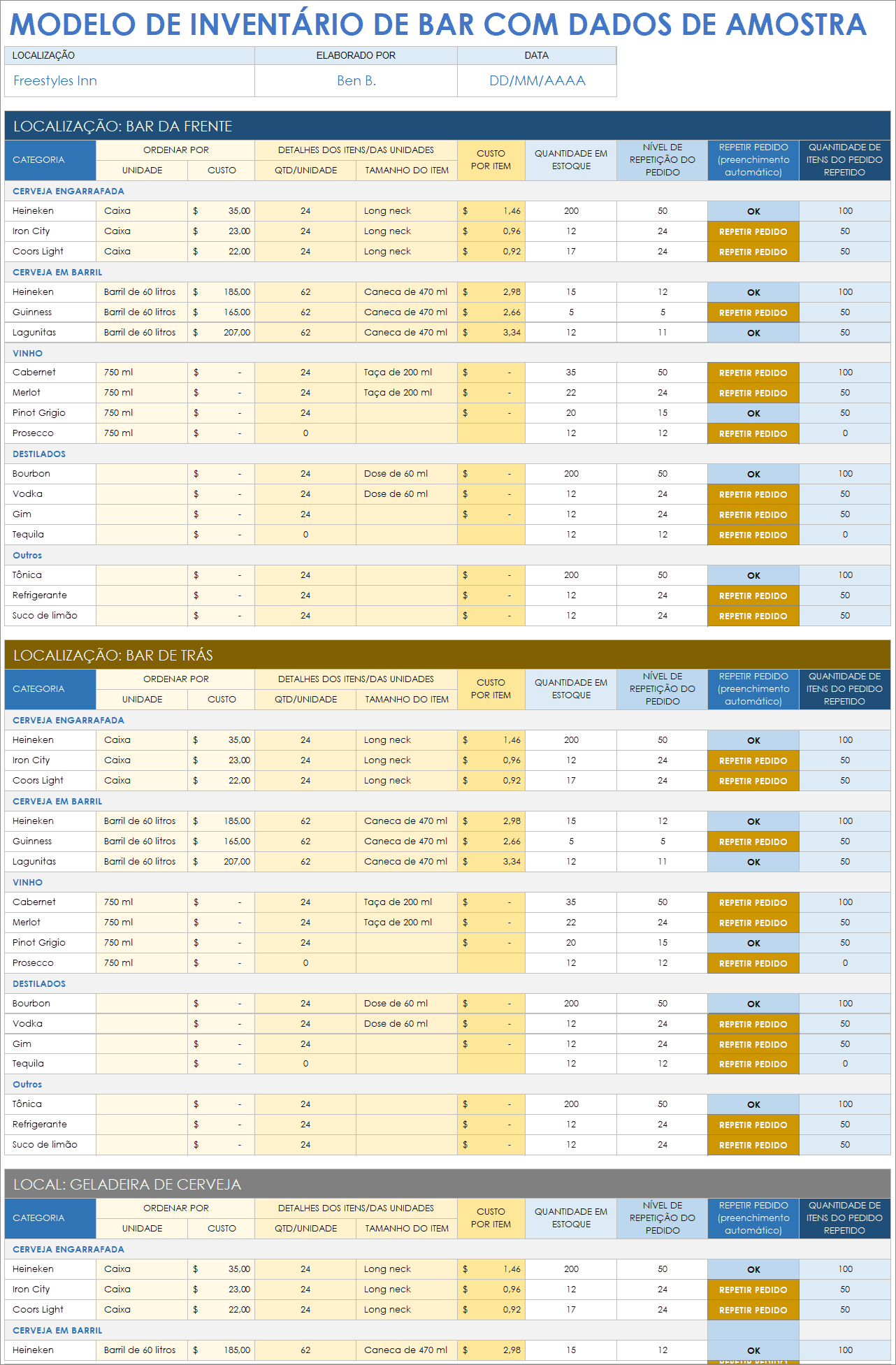Select VINHO category label in Bar da Frente
The image size is (896, 1365).
(x=28, y=354)
